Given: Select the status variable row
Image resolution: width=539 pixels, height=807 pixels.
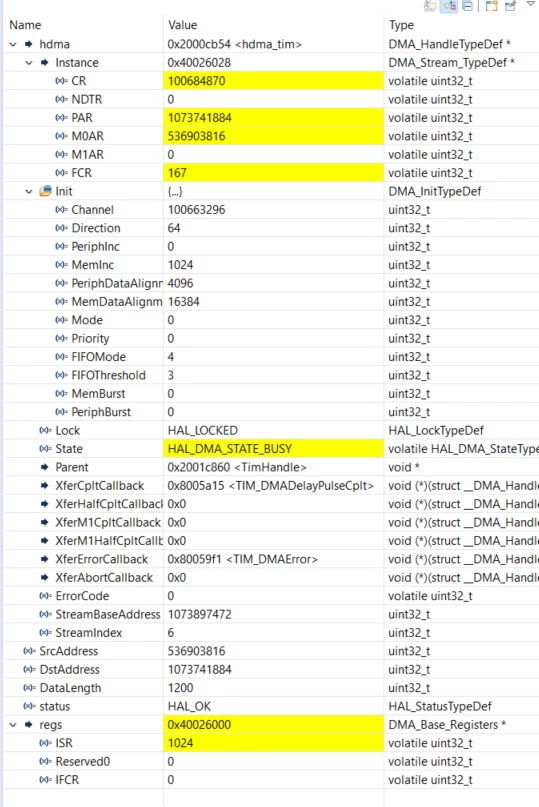Looking at the screenshot, I should 271,706.
